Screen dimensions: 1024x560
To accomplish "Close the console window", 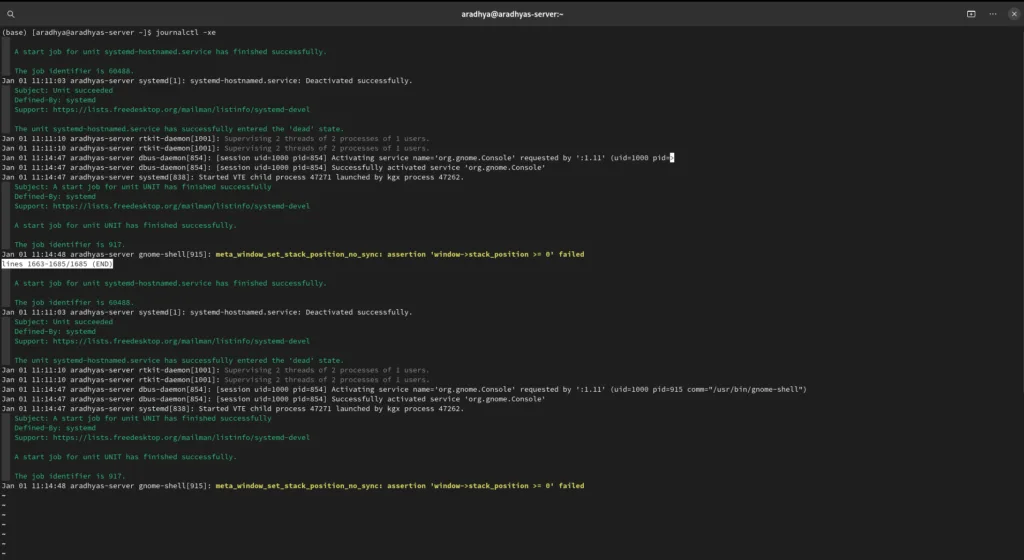I will pyautogui.click(x=1014, y=14).
